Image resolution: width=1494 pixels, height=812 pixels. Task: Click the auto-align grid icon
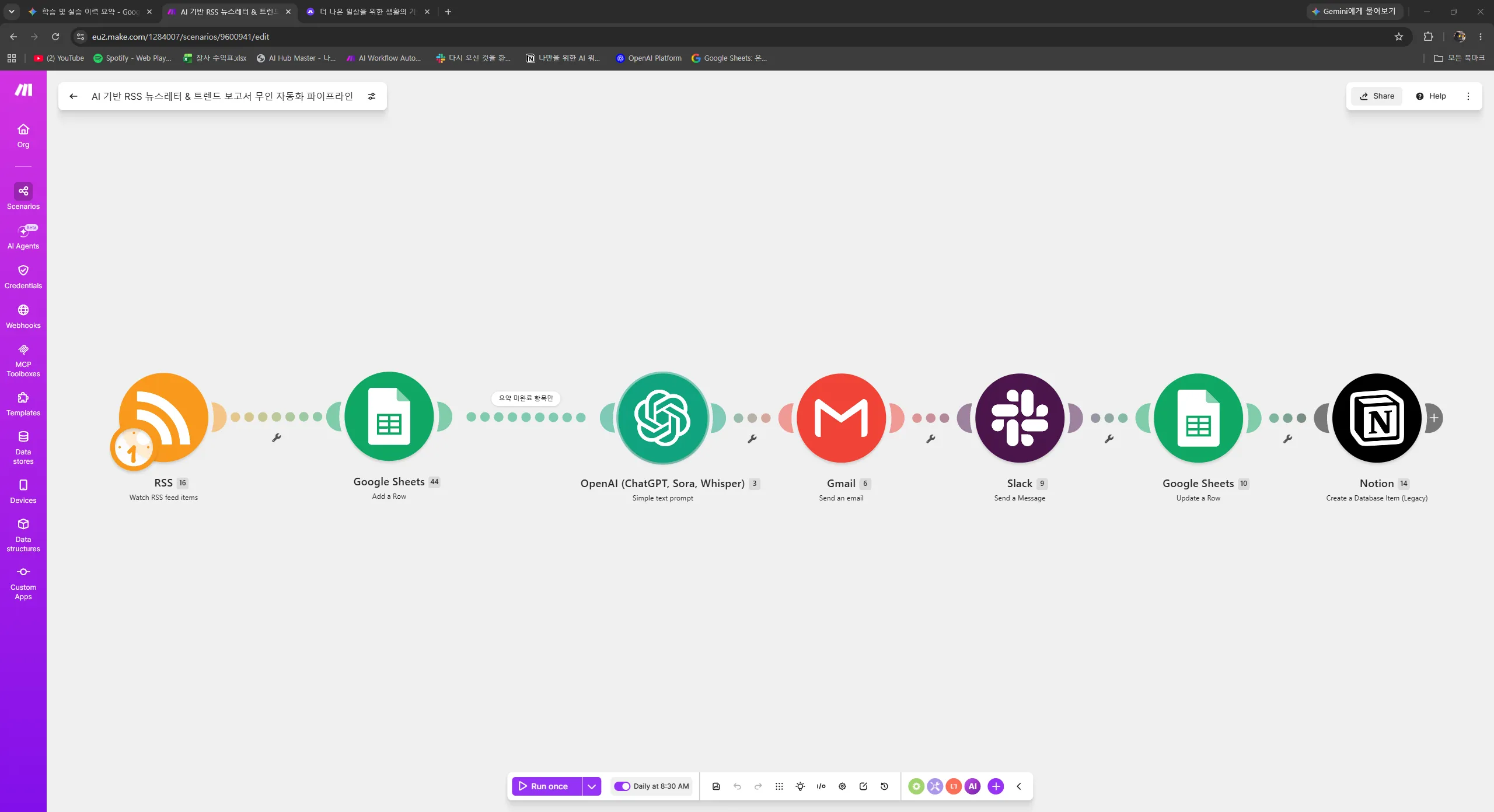[779, 786]
